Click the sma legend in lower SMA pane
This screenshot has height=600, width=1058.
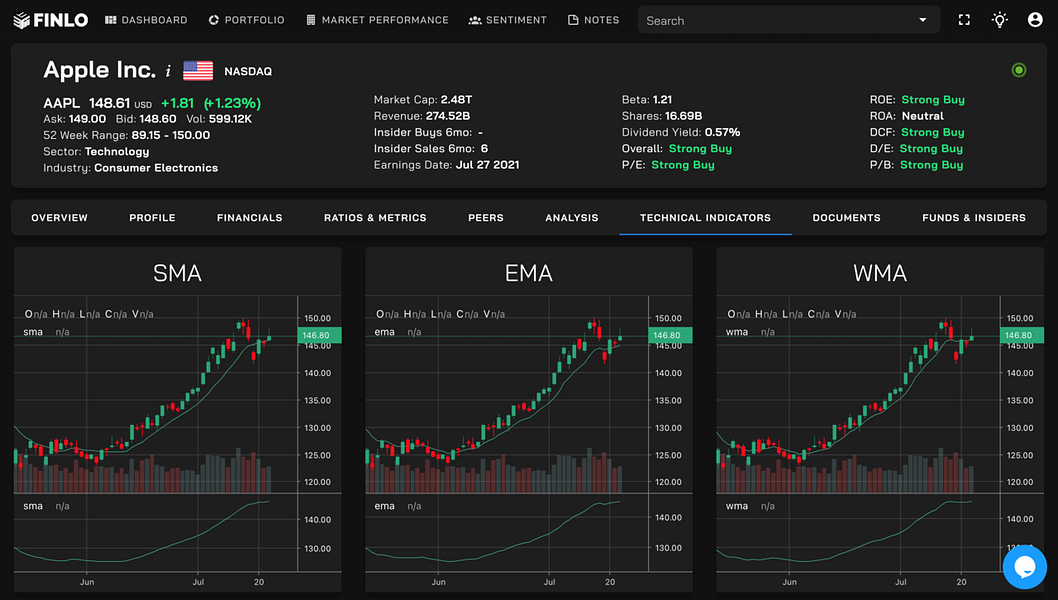(x=33, y=506)
